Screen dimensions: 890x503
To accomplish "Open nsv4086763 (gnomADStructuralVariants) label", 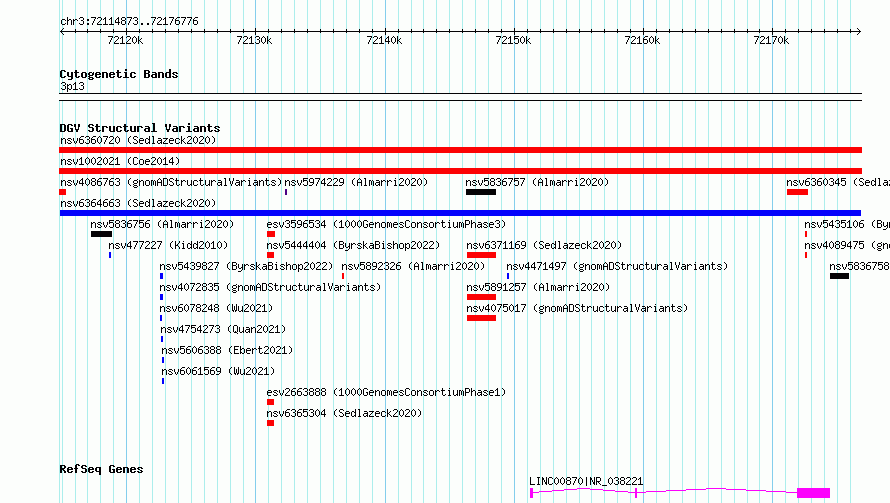I will point(171,182).
